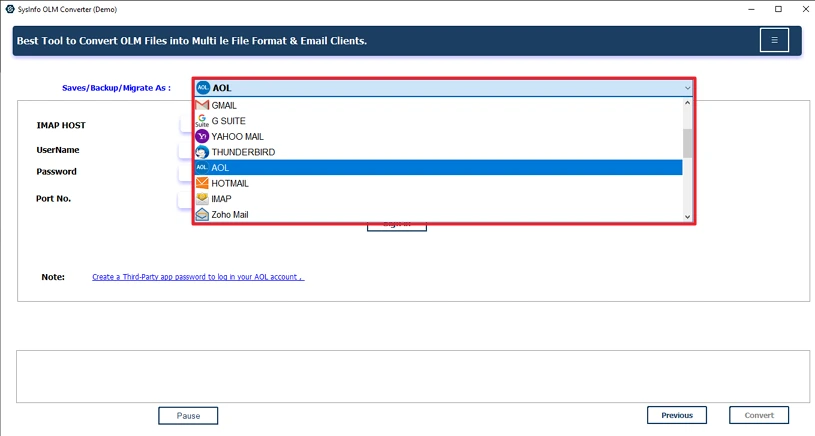Click the AOL icon in highlighted row
This screenshot has height=436, width=815.
click(x=202, y=167)
